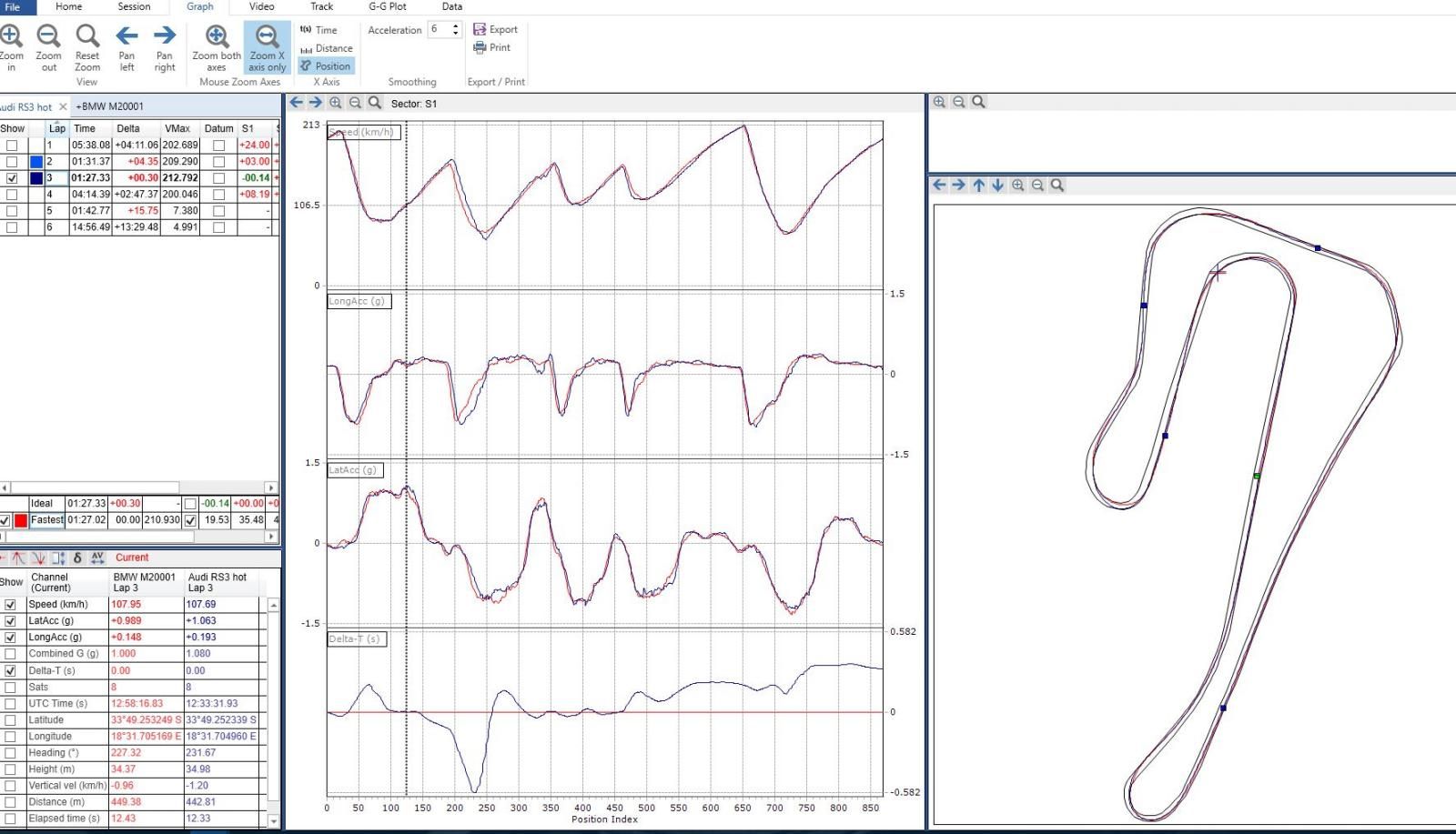Open the G-G Plot tab
The height and width of the screenshot is (834, 1456).
pyautogui.click(x=387, y=6)
